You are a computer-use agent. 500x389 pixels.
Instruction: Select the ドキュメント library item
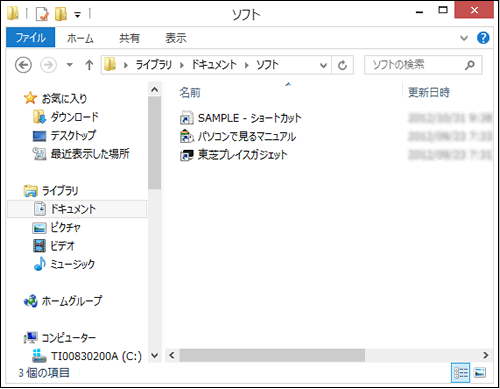click(x=77, y=209)
